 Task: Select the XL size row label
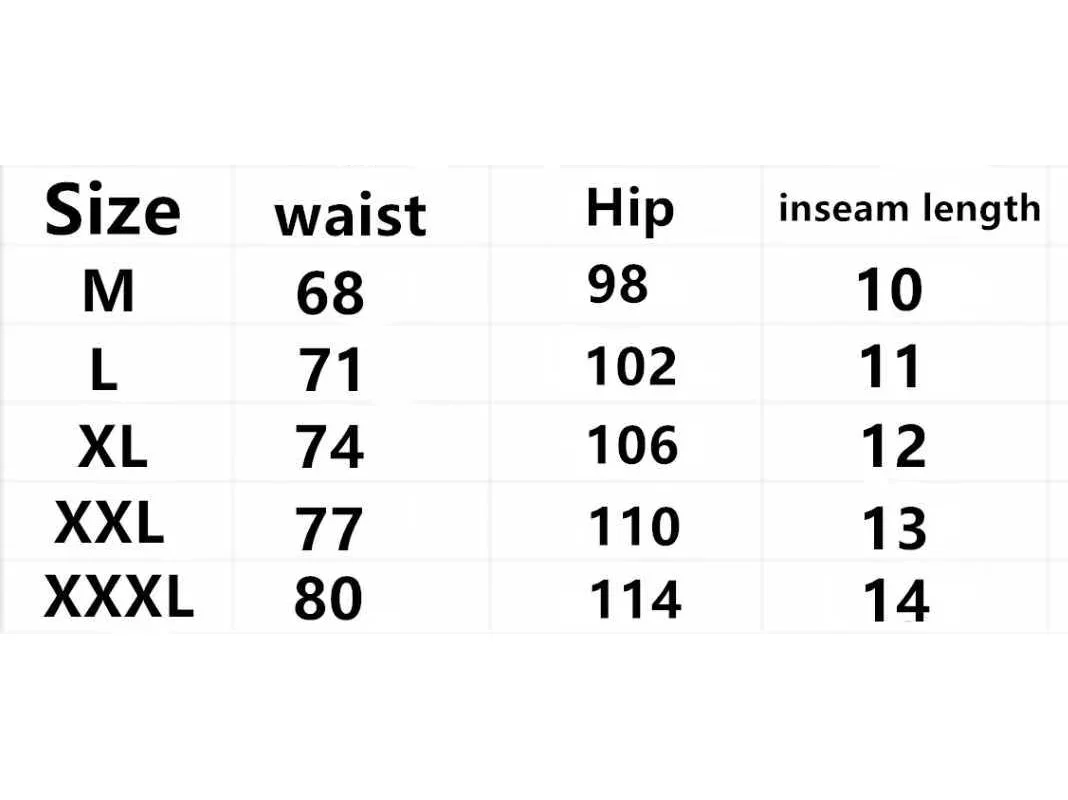pos(112,447)
